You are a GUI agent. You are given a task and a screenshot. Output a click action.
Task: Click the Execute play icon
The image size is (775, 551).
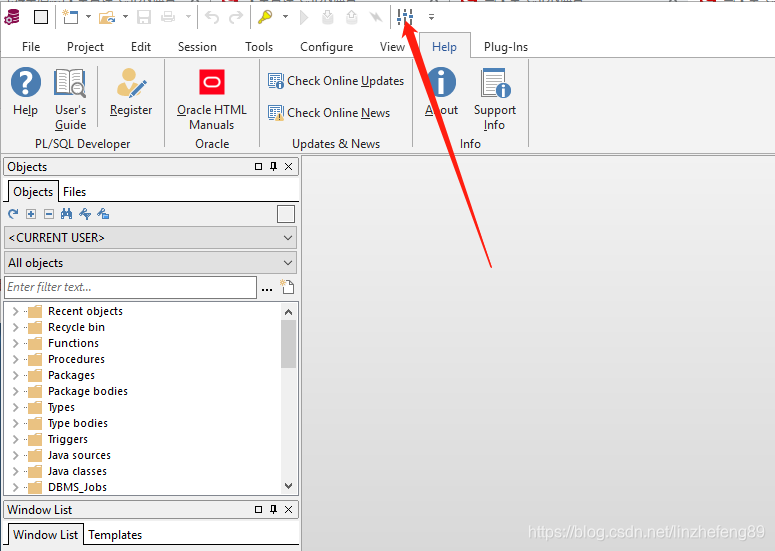304,17
